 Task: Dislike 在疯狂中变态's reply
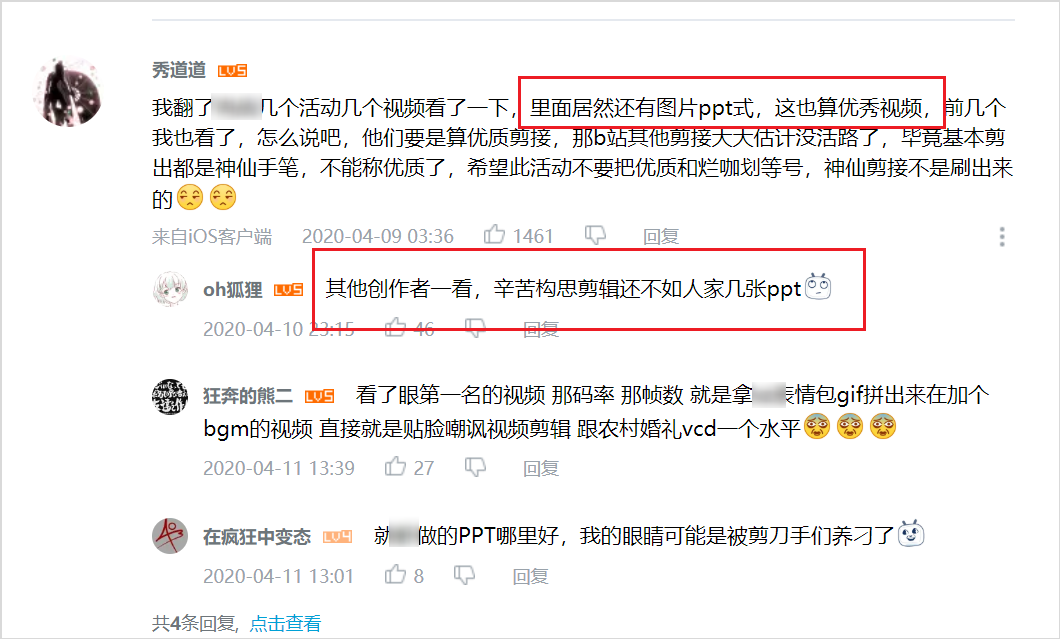coord(464,575)
